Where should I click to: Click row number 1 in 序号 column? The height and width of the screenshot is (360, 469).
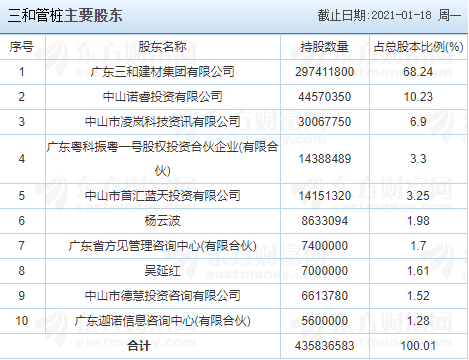pyautogui.click(x=22, y=72)
